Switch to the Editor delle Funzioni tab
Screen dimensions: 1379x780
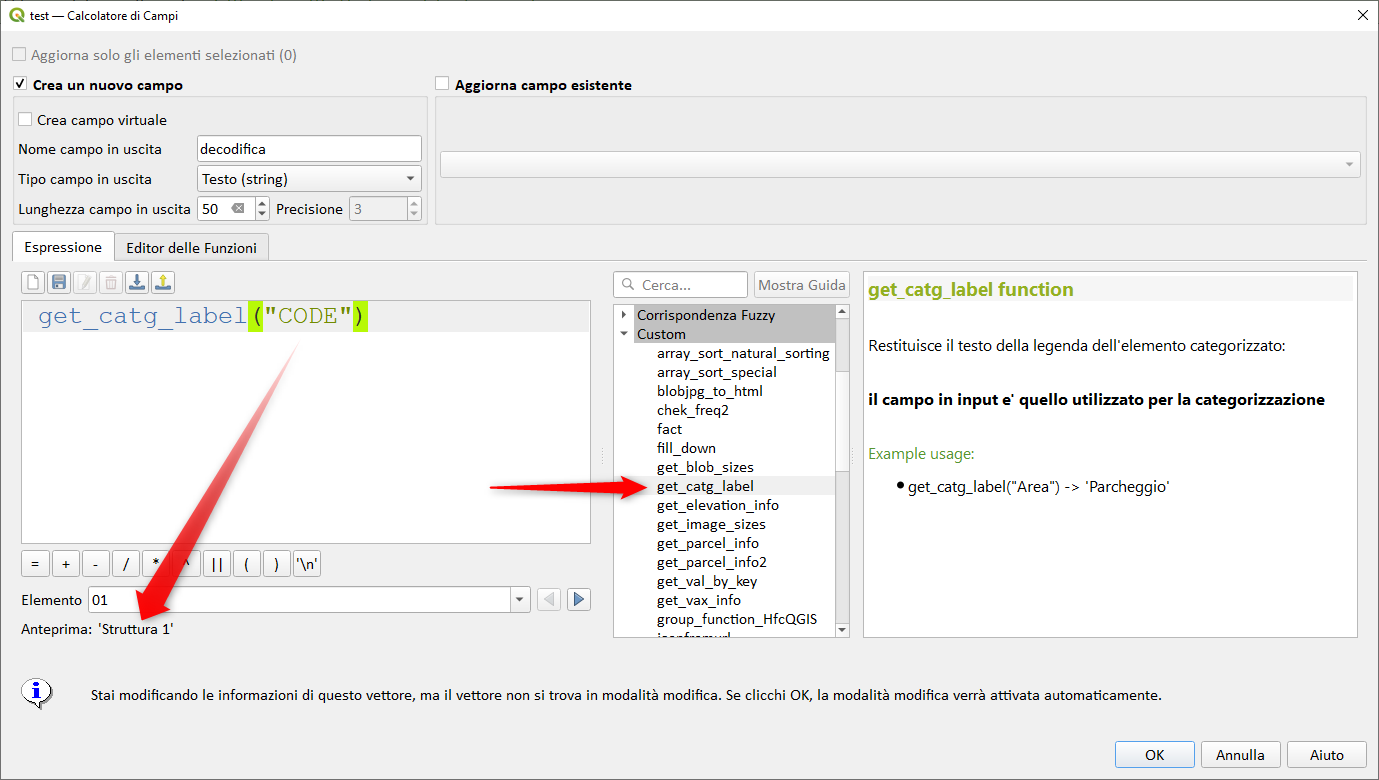(191, 248)
